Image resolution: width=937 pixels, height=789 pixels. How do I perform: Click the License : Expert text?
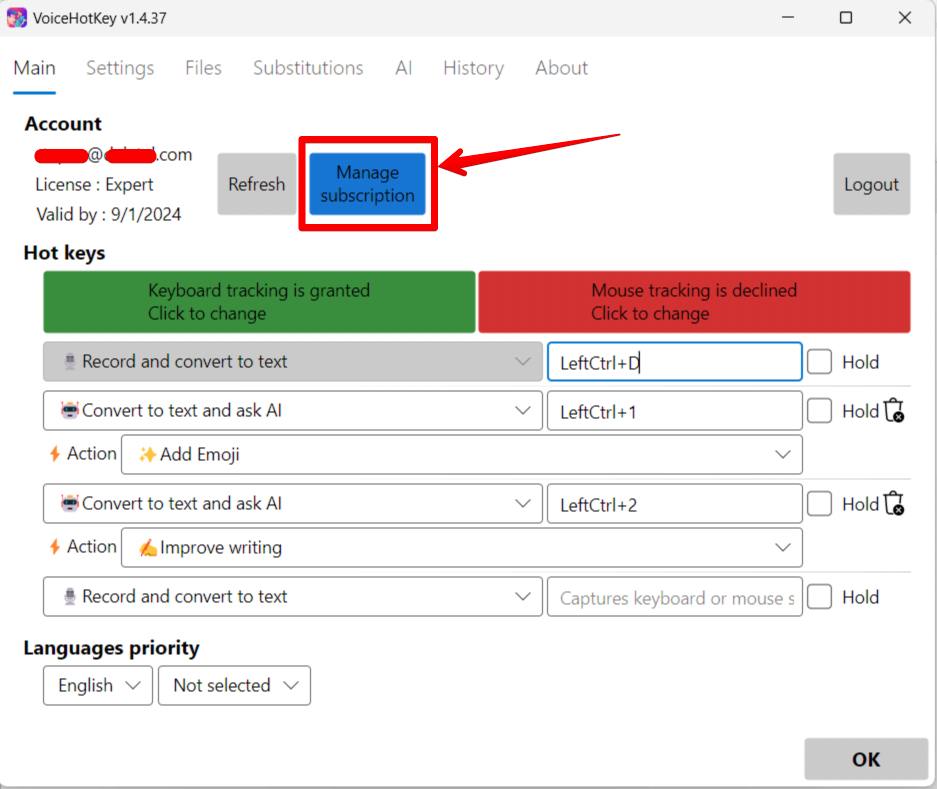pyautogui.click(x=94, y=185)
